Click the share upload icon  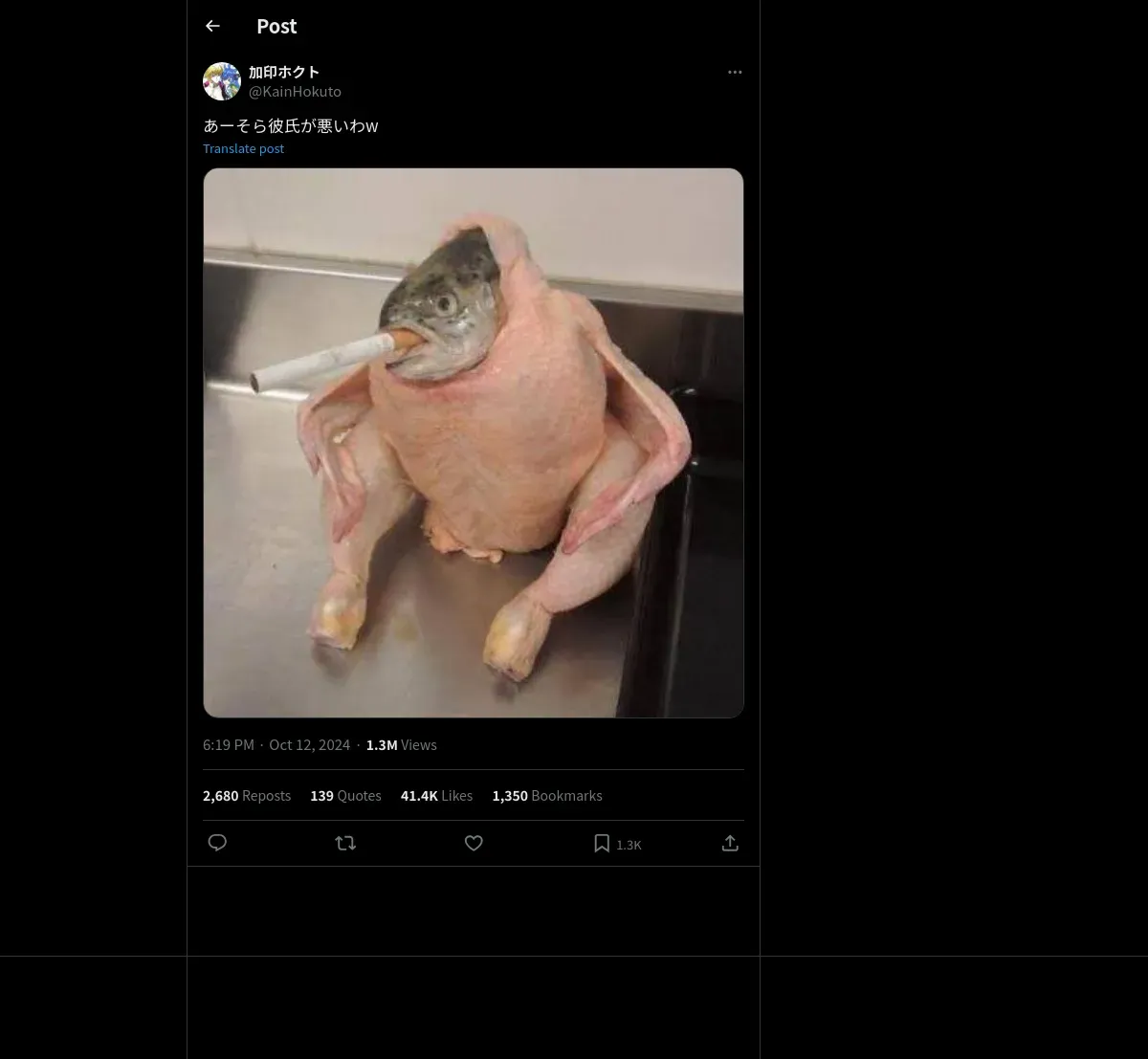(x=730, y=843)
